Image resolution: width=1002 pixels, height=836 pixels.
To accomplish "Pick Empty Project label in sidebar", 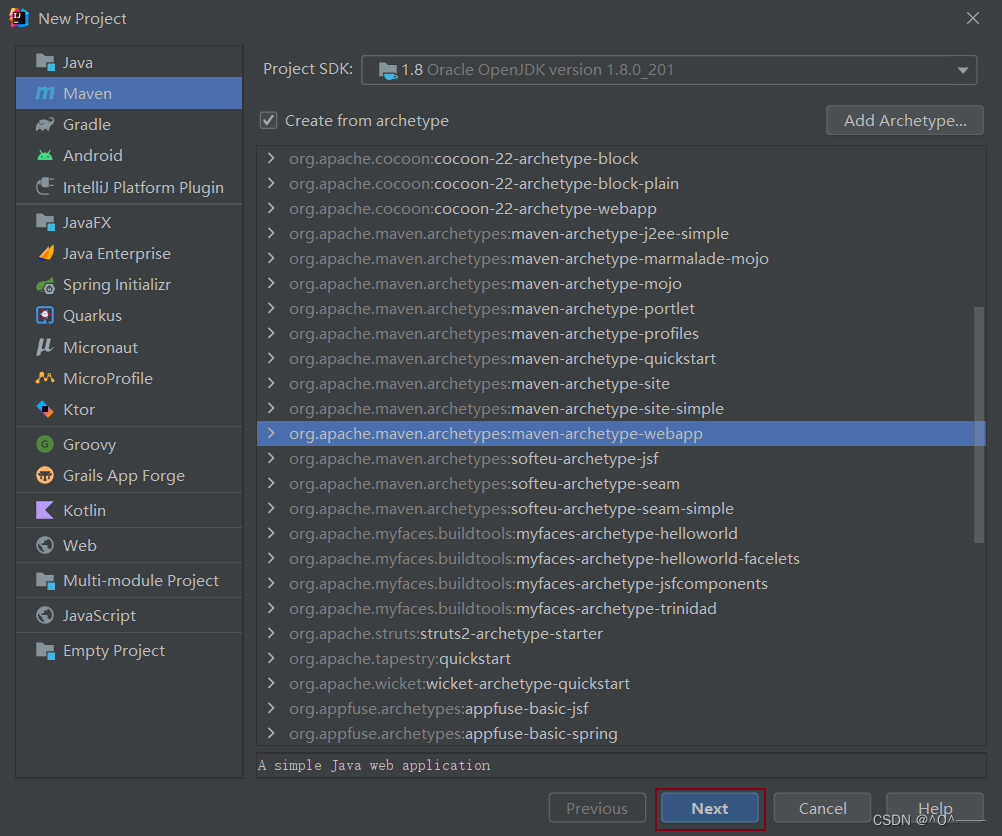I will coord(114,651).
